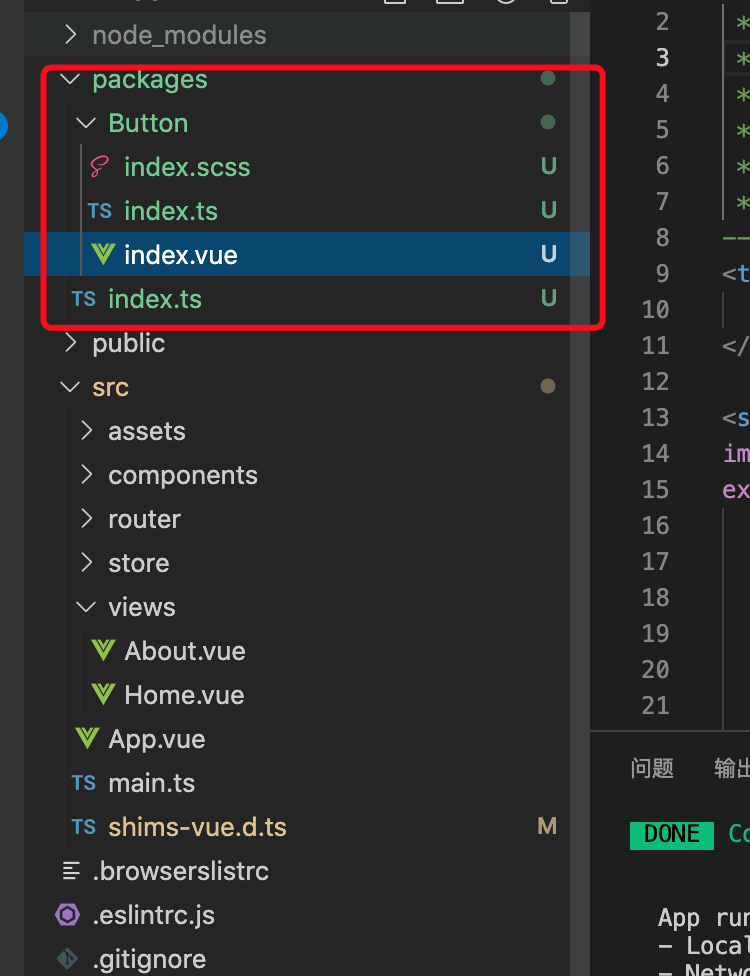Expand the node_modules folder chevron
The height and width of the screenshot is (976, 750).
[71, 35]
